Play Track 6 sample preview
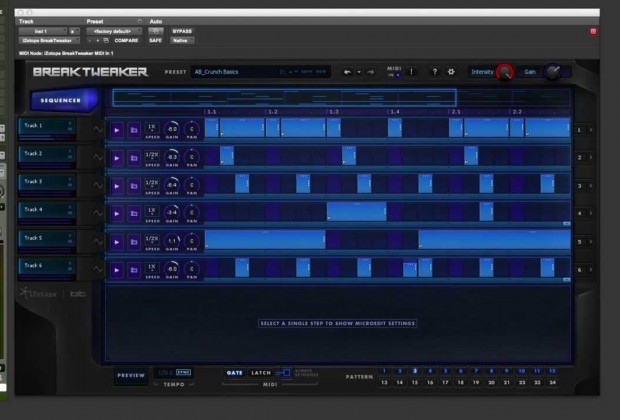 117,270
